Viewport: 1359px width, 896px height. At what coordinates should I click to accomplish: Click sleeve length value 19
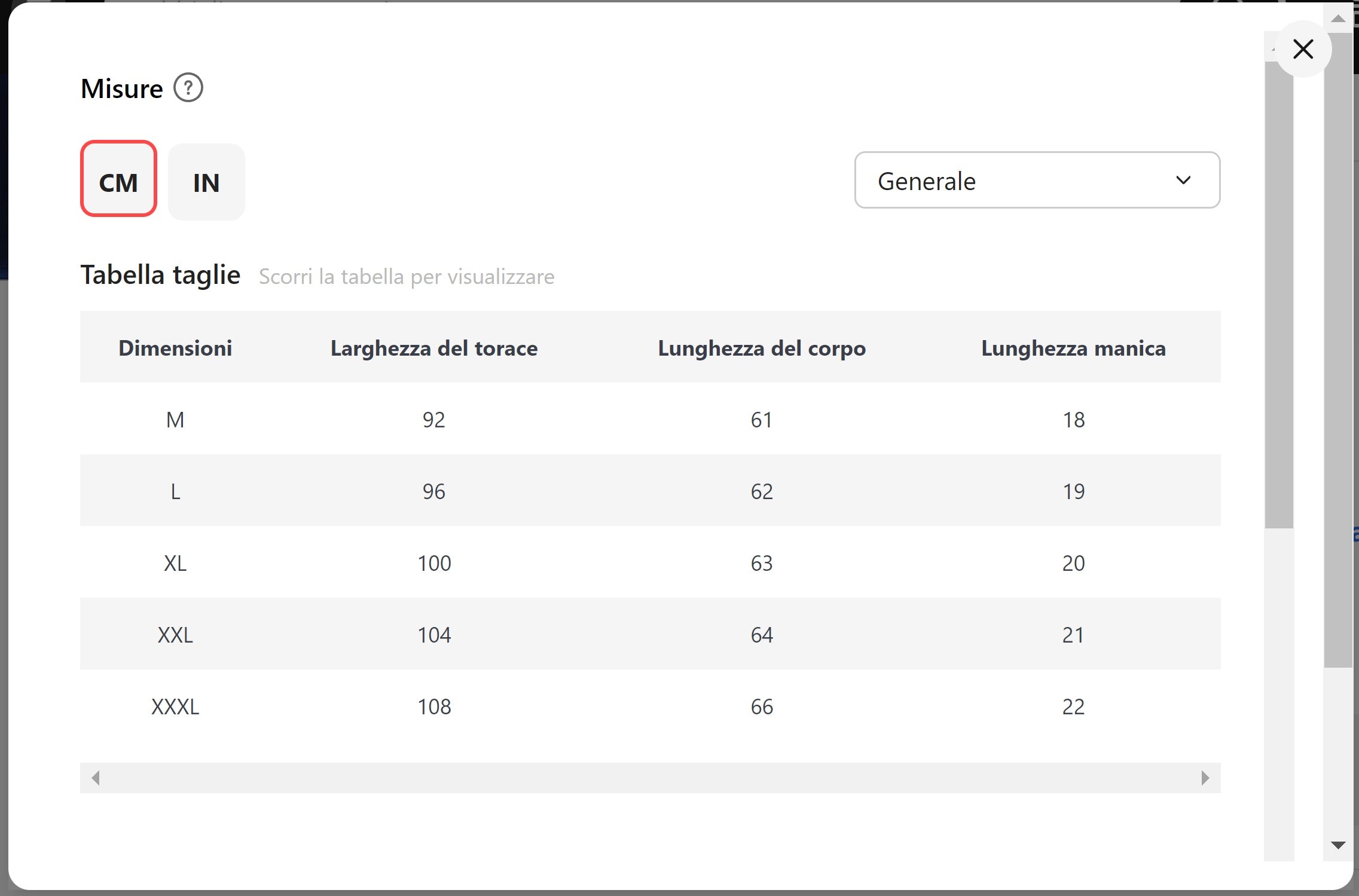(1073, 491)
